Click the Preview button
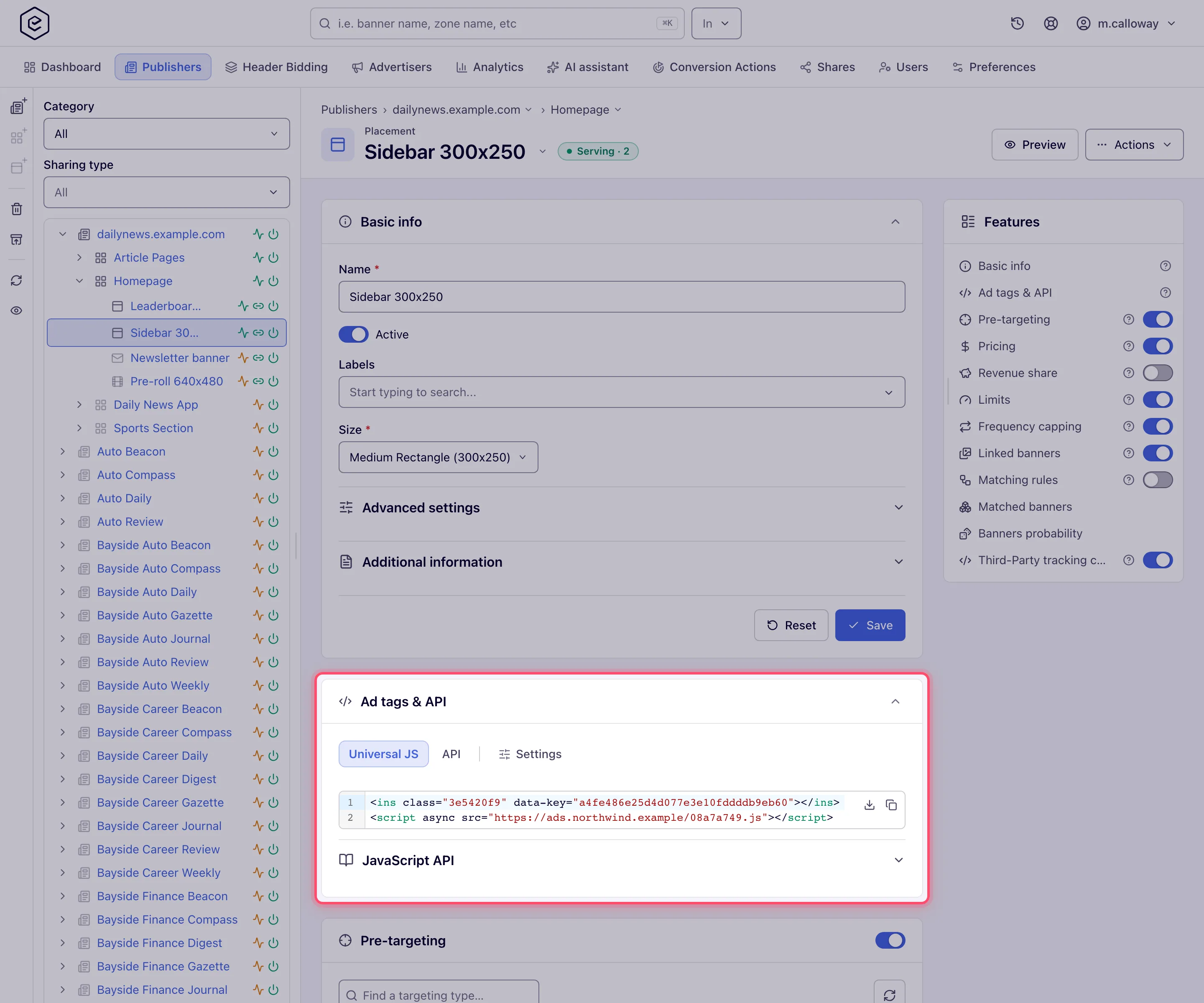This screenshot has width=1204, height=1003. point(1034,145)
